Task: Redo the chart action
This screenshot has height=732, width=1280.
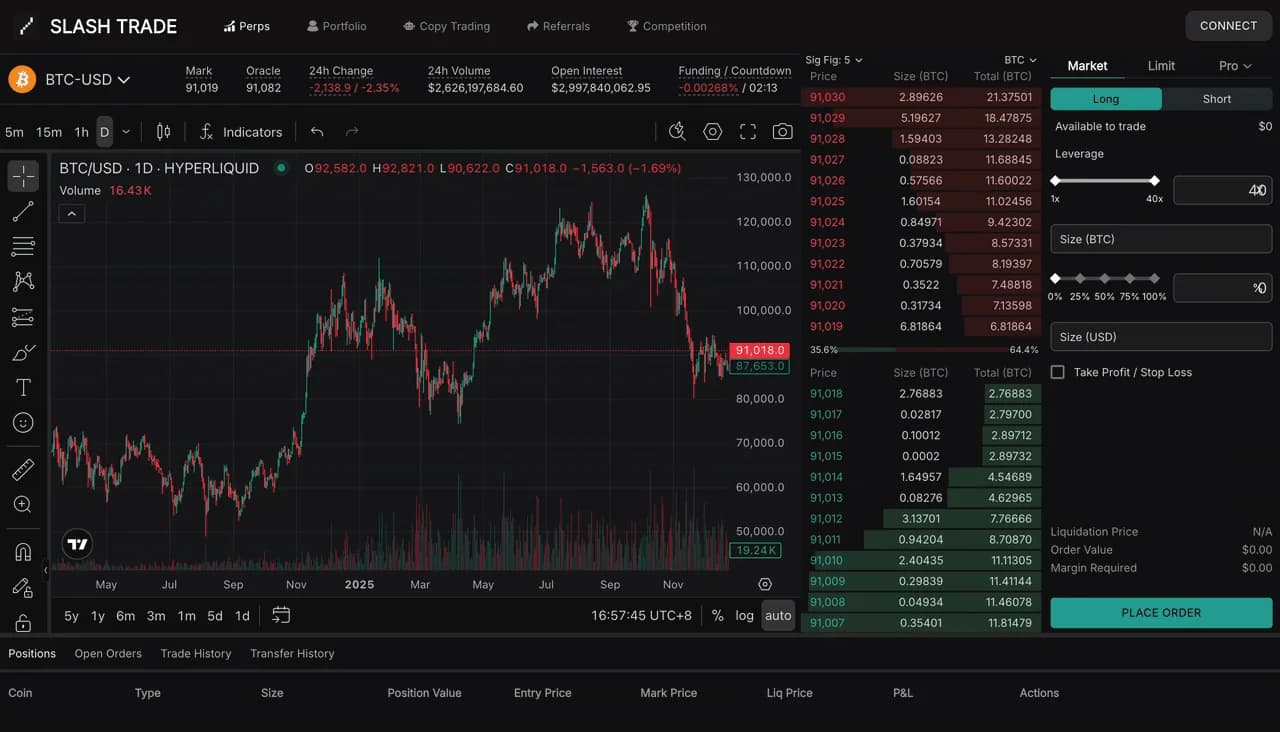Action: point(352,132)
